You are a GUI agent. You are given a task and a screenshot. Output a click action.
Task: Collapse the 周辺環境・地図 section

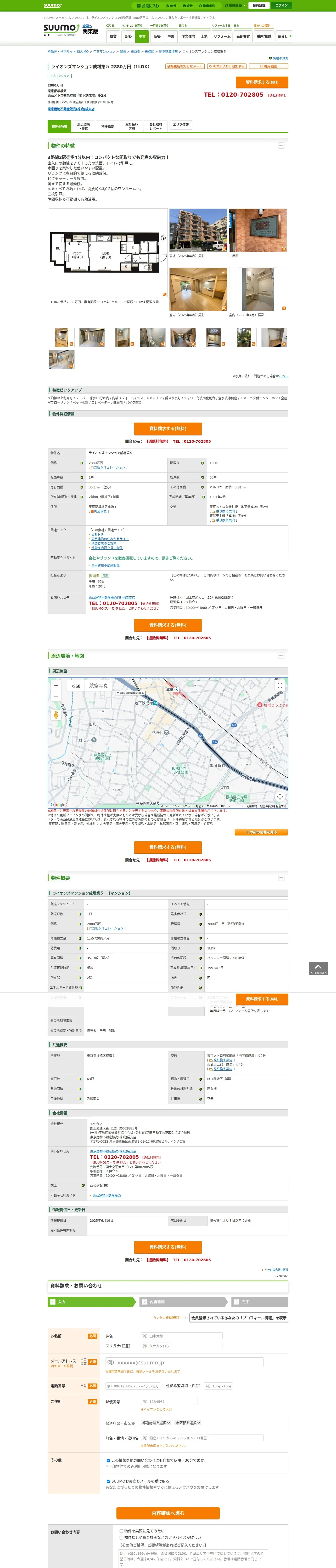click(281, 656)
